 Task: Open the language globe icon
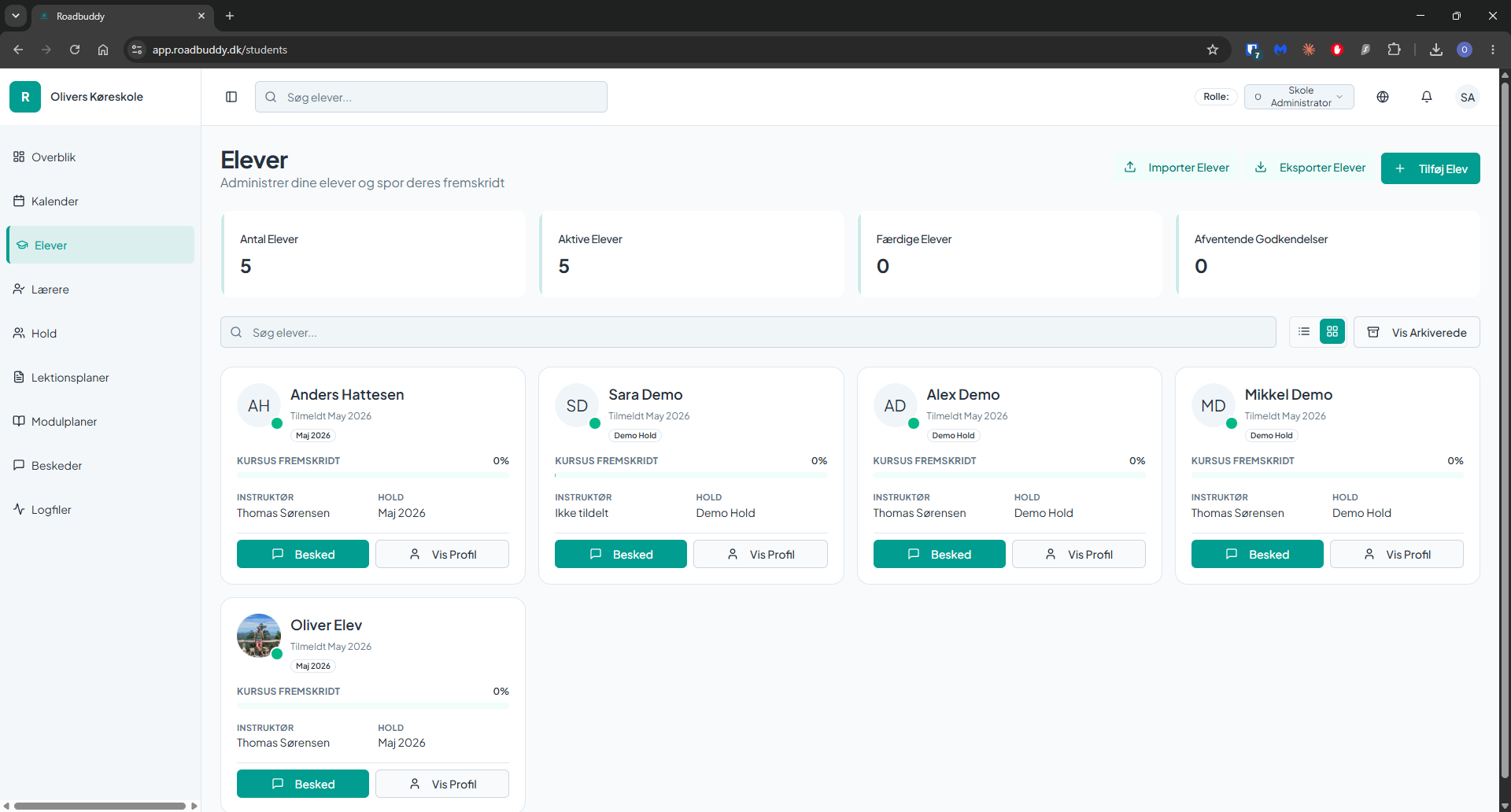(1383, 97)
